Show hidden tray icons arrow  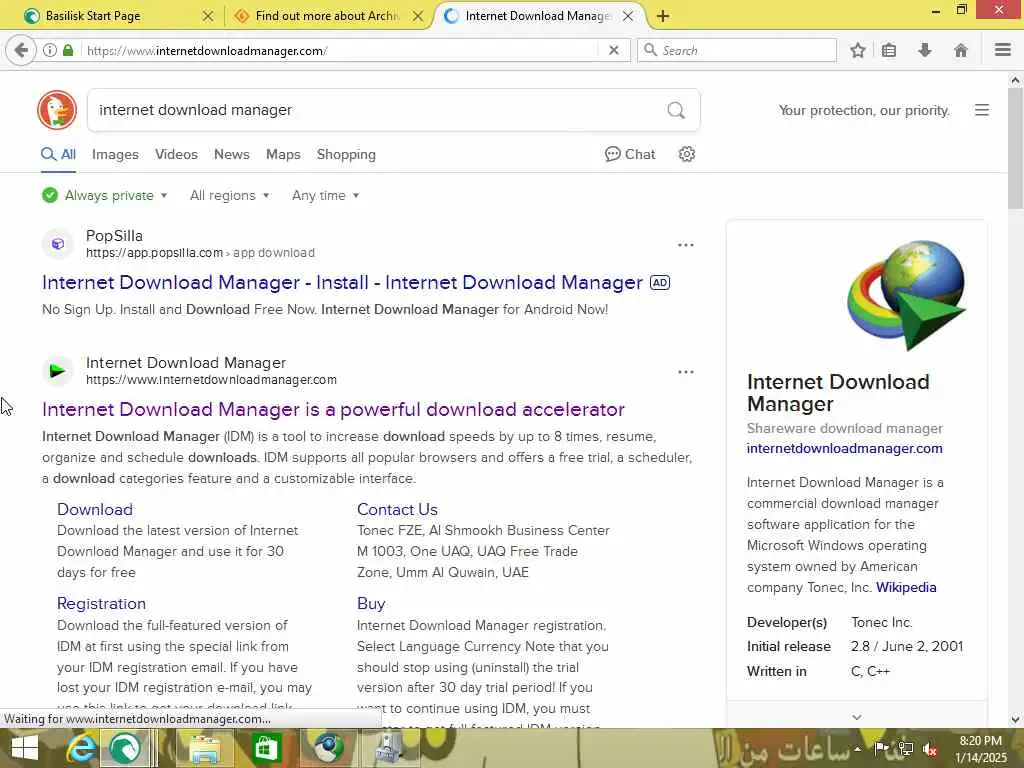tap(857, 749)
